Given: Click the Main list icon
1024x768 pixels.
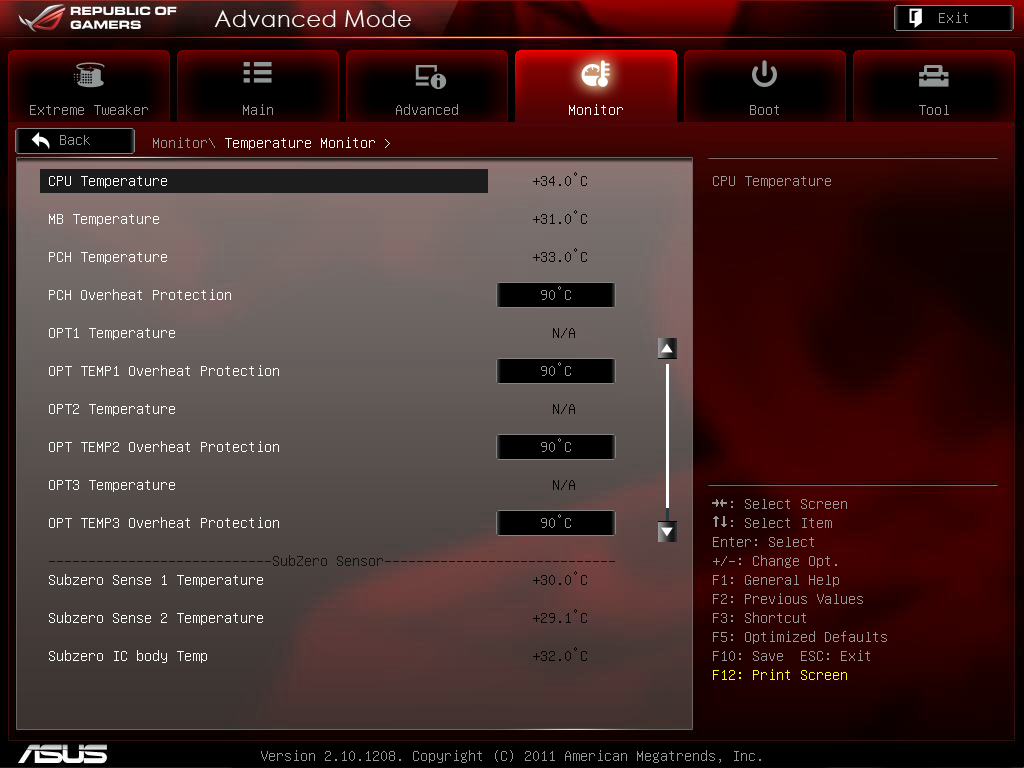Looking at the screenshot, I should pos(257,72).
